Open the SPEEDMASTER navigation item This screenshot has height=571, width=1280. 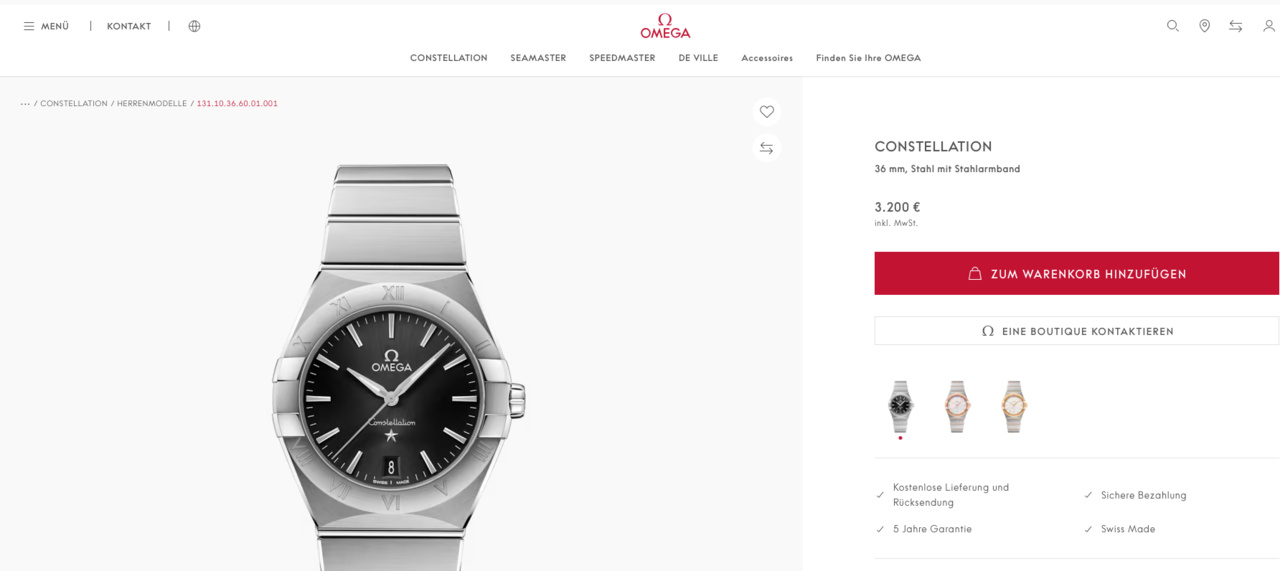tap(622, 58)
